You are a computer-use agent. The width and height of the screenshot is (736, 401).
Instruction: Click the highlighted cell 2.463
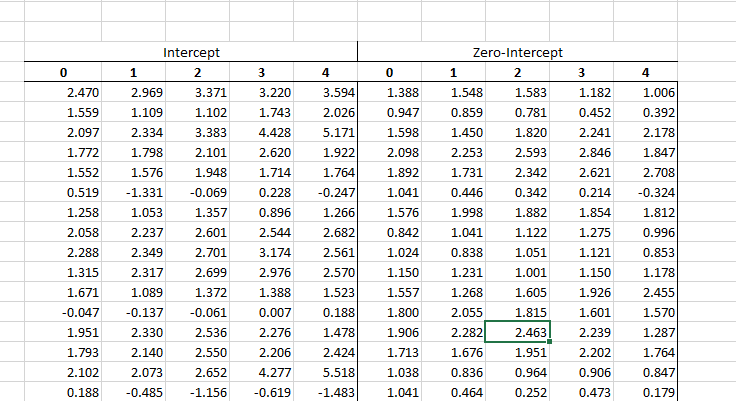click(517, 332)
